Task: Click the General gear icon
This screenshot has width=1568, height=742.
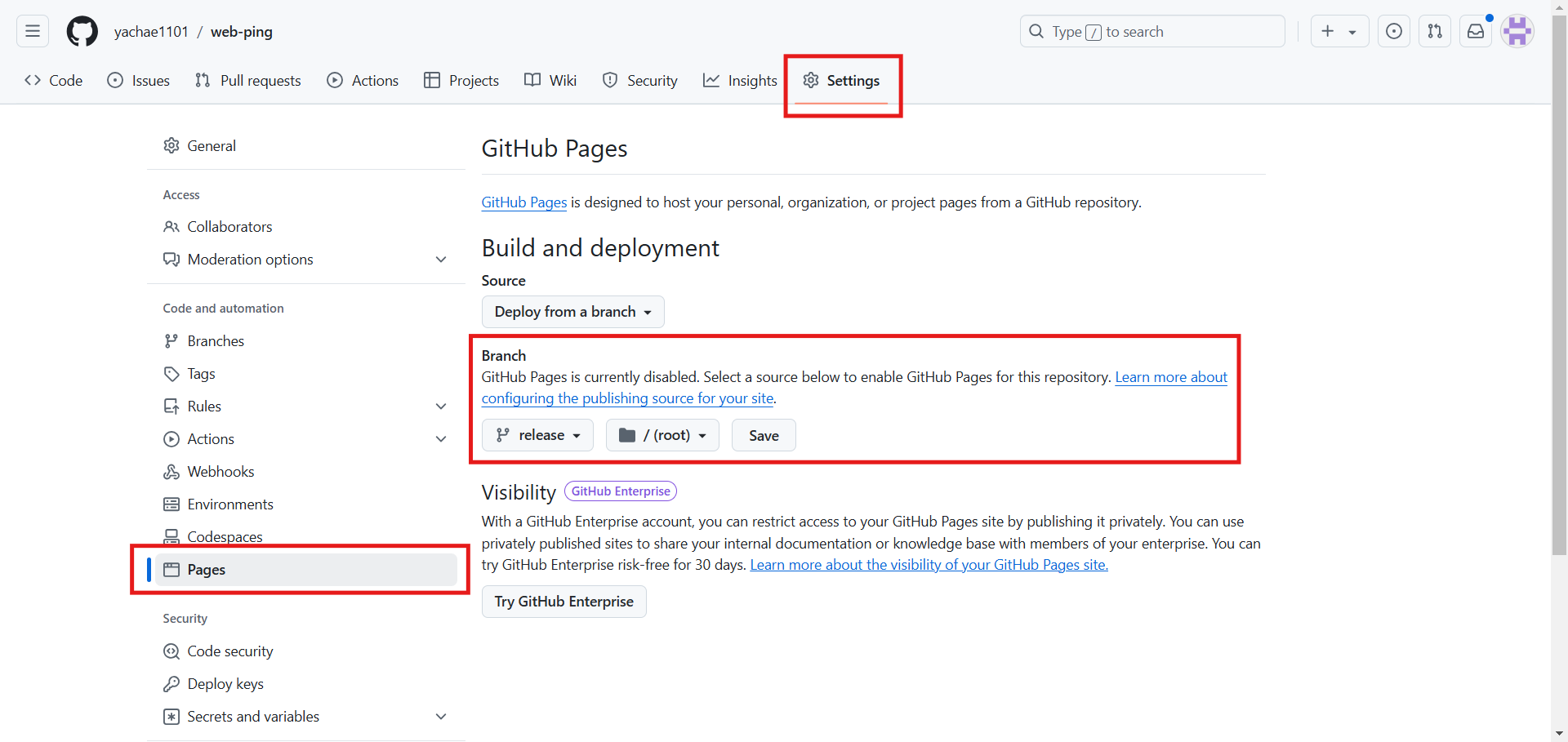Action: pos(171,145)
